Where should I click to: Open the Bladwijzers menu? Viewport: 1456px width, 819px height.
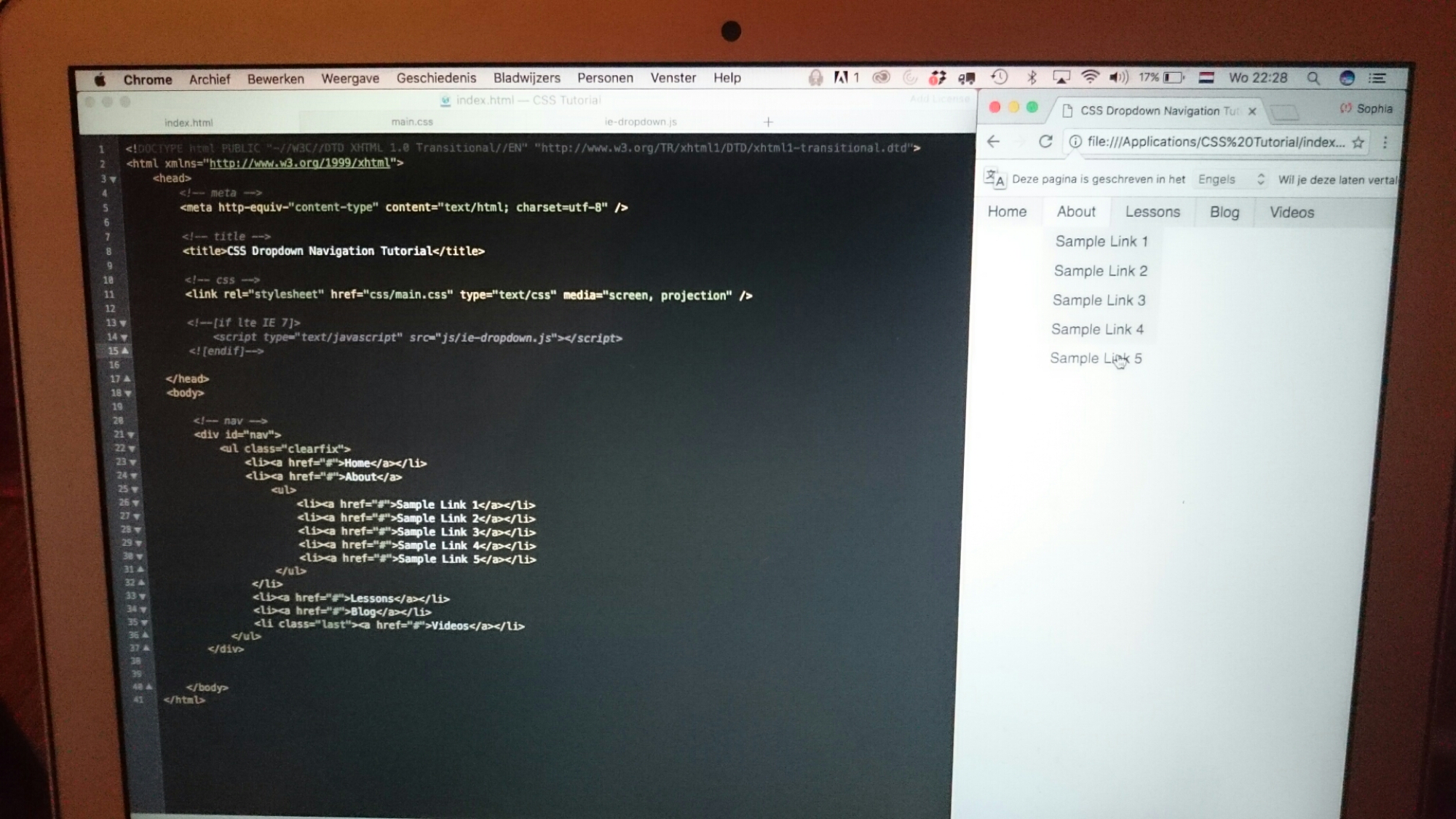coord(526,78)
